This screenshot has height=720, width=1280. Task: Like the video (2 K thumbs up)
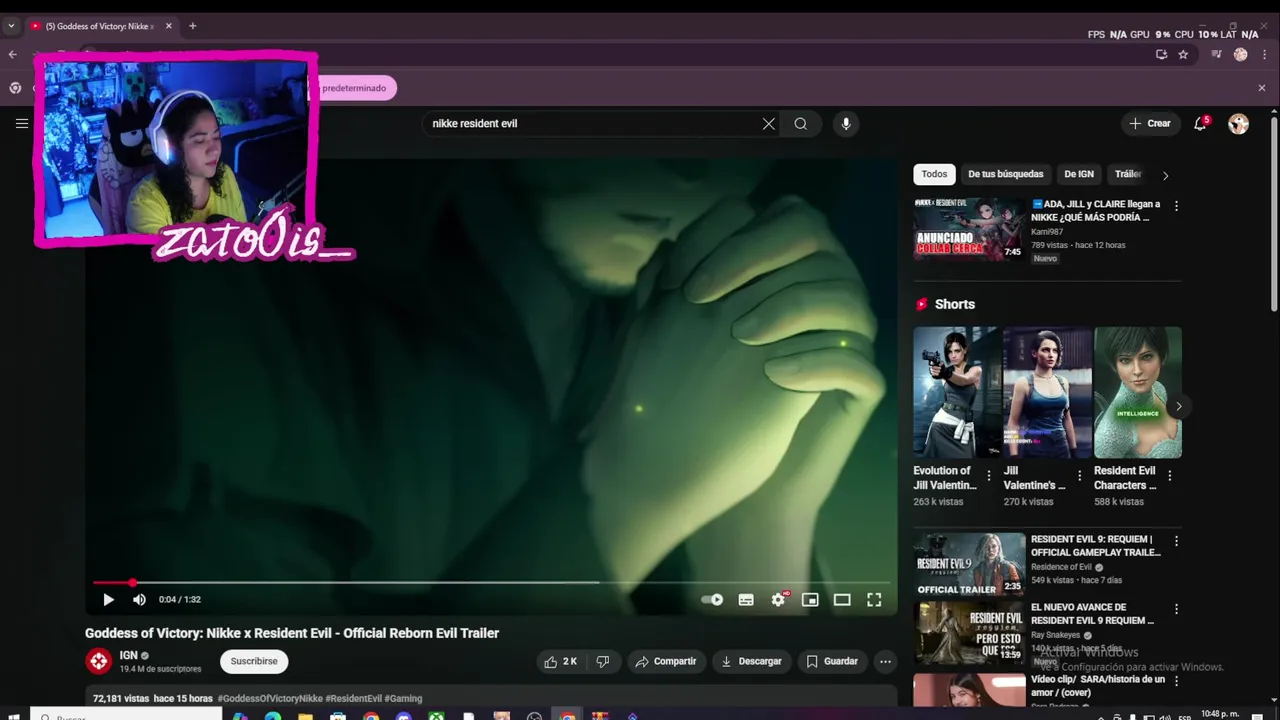click(x=560, y=661)
